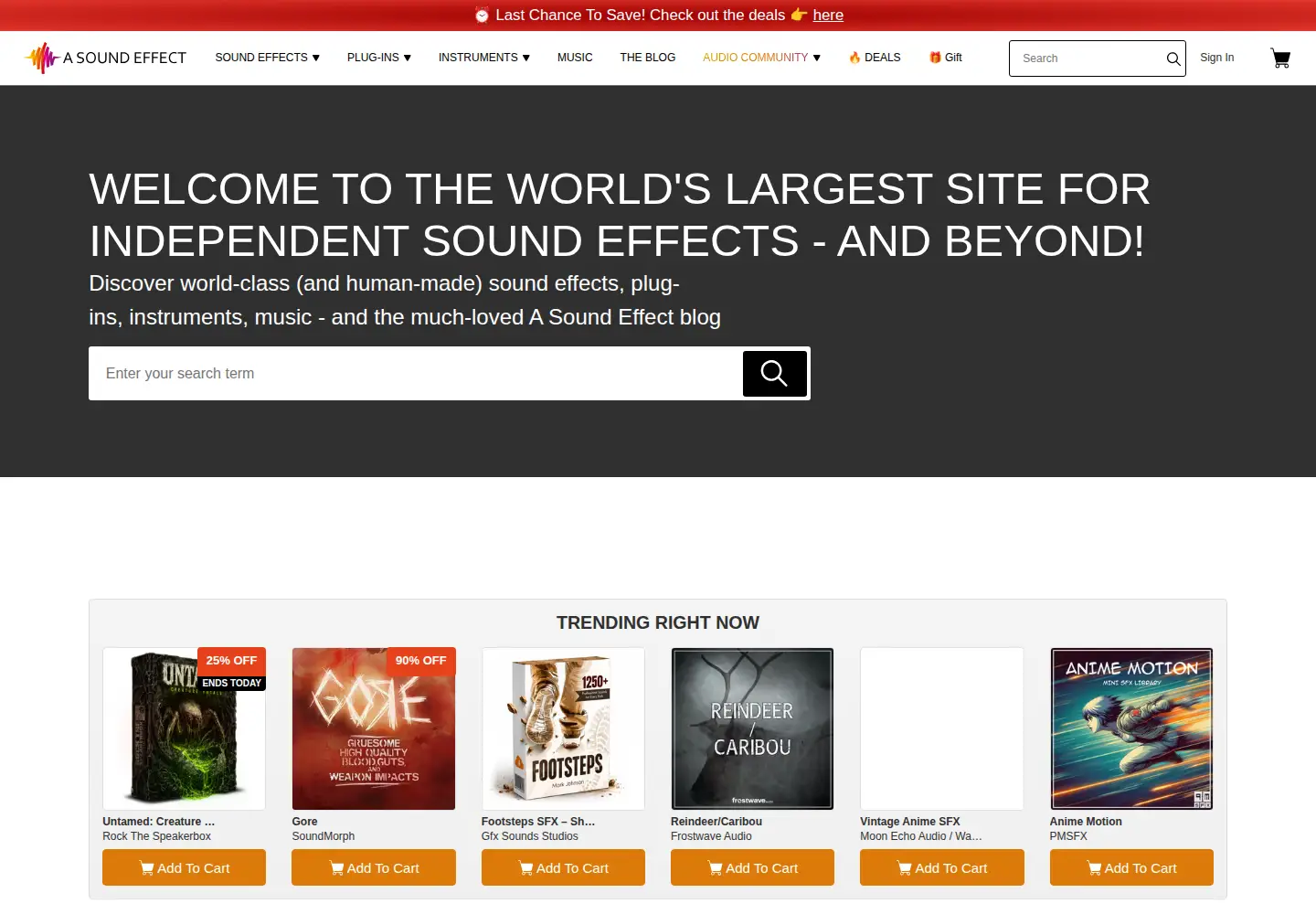This screenshot has height=914, width=1316.
Task: Click the 'Vintage Anime SFX' product title
Action: [x=910, y=822]
